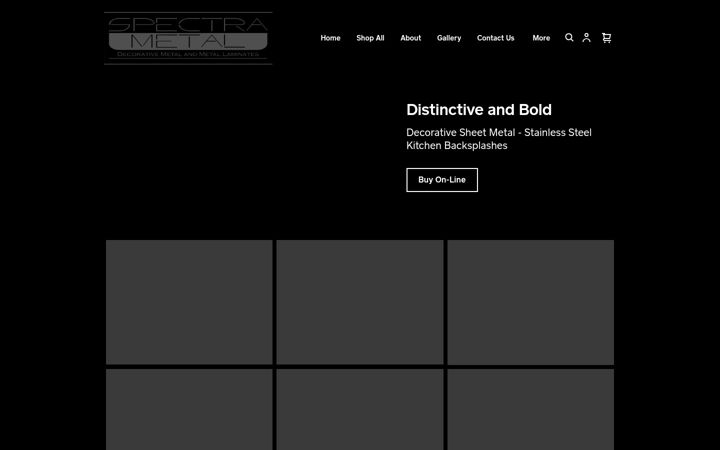This screenshot has height=450, width=720.
Task: Open the Contact Us menu item
Action: coord(495,38)
